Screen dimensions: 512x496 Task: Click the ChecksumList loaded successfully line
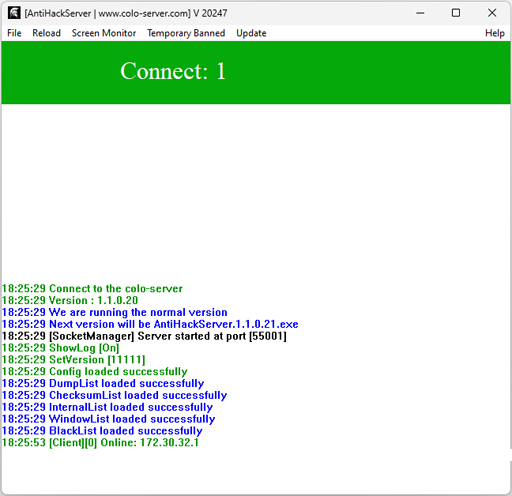click(x=114, y=395)
